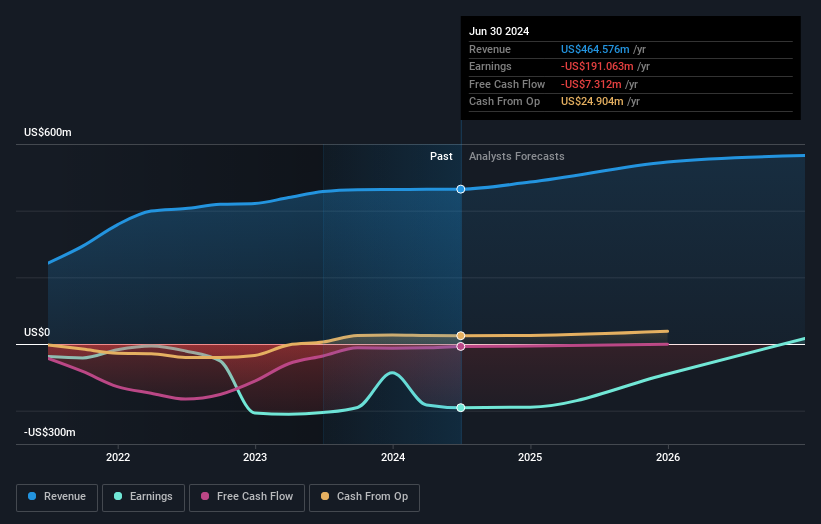Click the 2022 x-axis label

coord(118,457)
